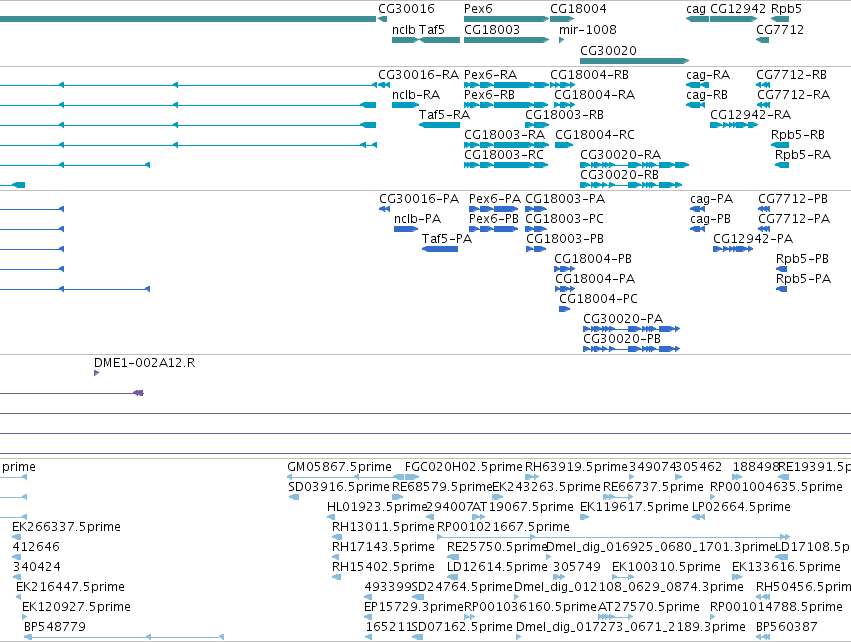851x642 pixels.
Task: Select EST BP560387
Action: [763, 637]
